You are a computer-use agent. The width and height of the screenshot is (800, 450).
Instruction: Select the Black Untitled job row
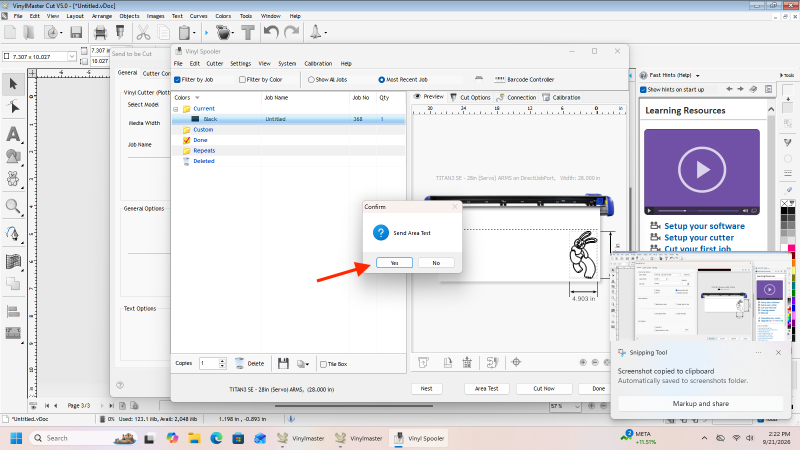[x=289, y=119]
